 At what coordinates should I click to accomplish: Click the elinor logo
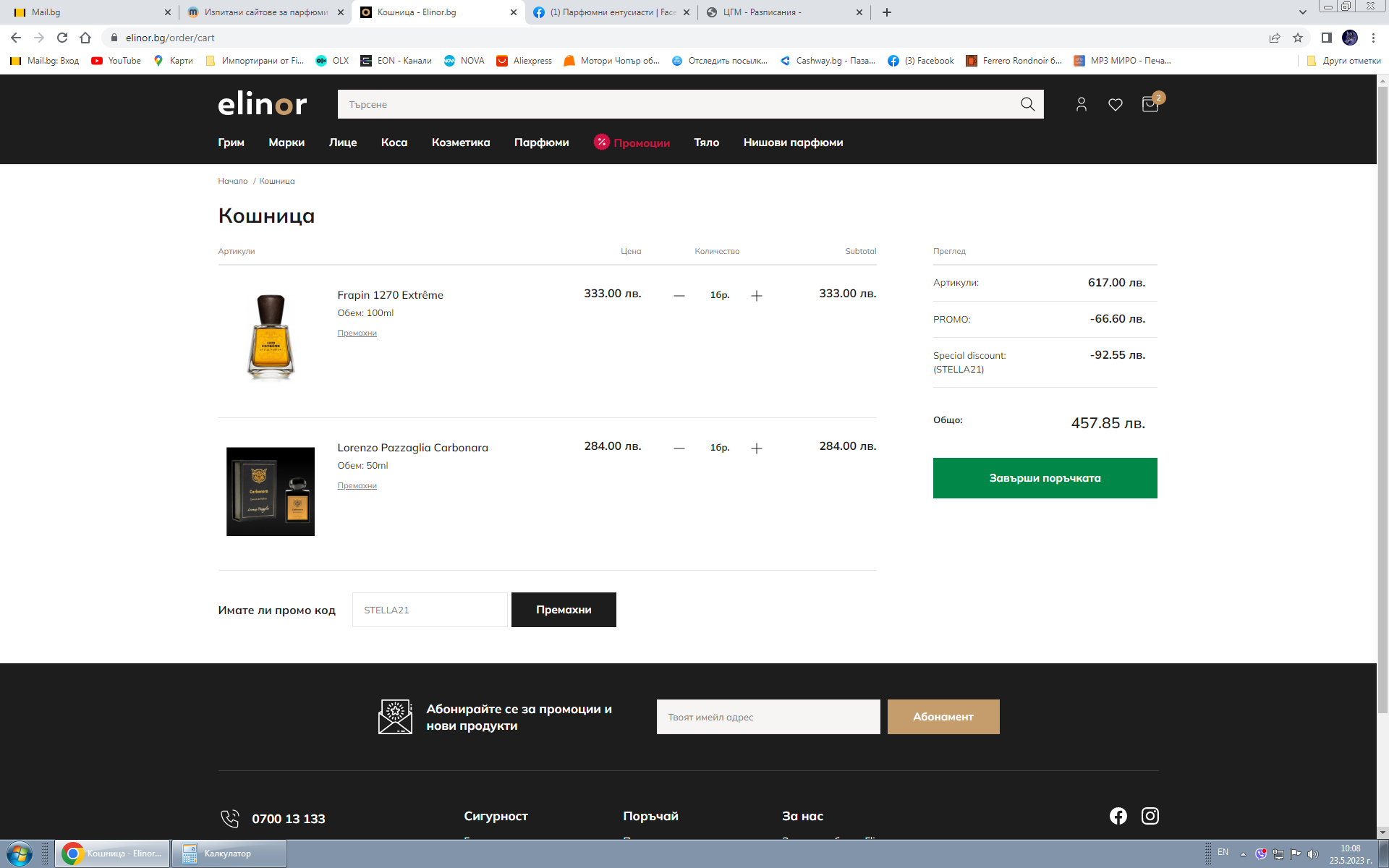click(262, 104)
